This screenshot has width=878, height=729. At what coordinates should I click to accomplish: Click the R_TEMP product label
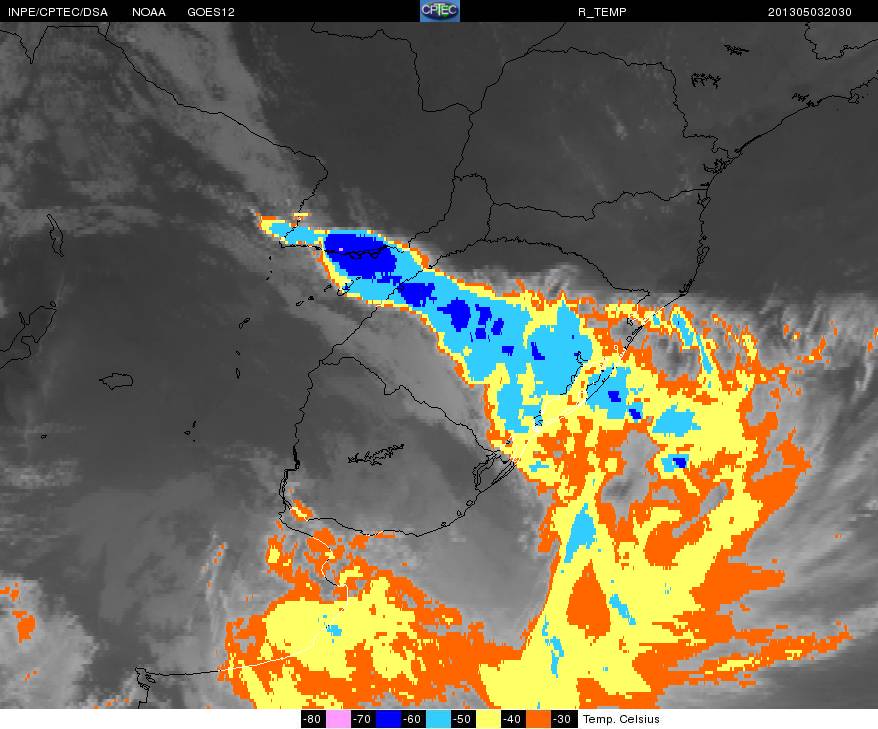pos(602,12)
